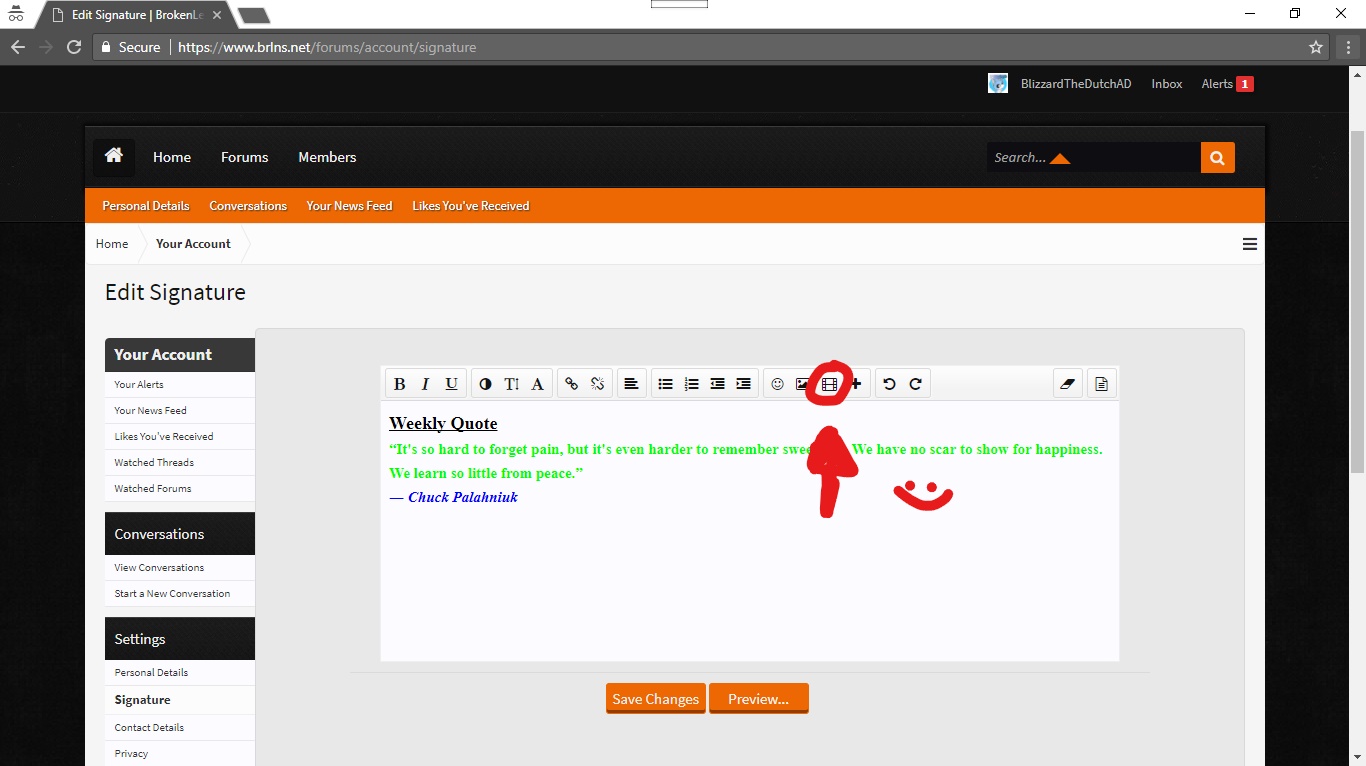Open the Chrome three-dot menu

(1346, 47)
